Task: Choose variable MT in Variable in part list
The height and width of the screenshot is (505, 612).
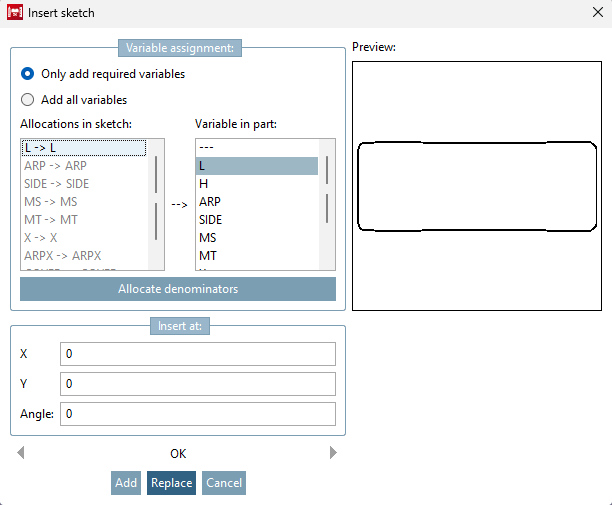Action: point(257,256)
